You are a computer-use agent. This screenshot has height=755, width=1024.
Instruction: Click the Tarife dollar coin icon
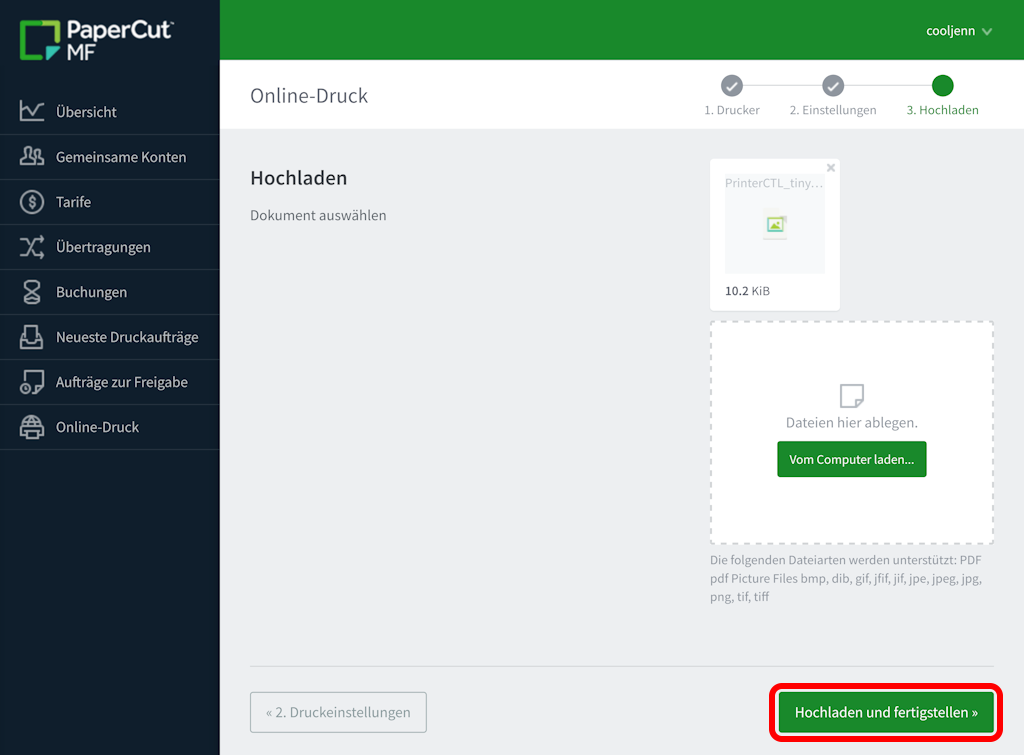point(32,202)
